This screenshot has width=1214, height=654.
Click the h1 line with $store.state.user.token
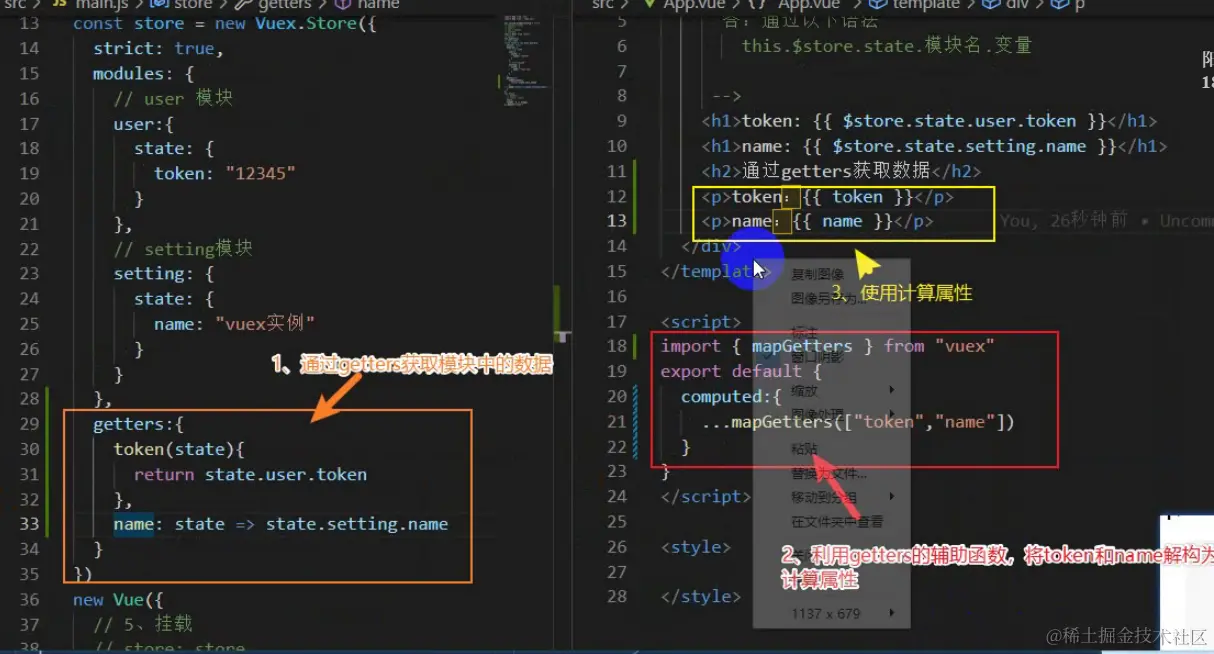929,121
